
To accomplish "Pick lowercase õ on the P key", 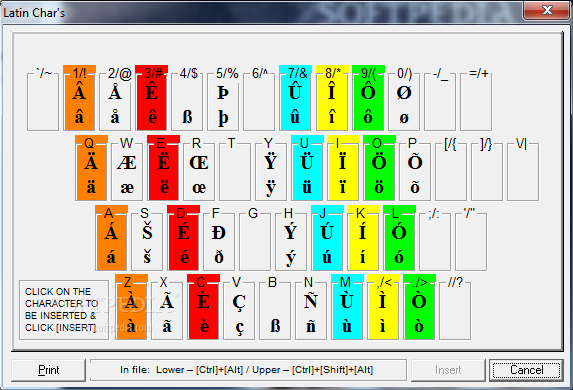I will [415, 187].
